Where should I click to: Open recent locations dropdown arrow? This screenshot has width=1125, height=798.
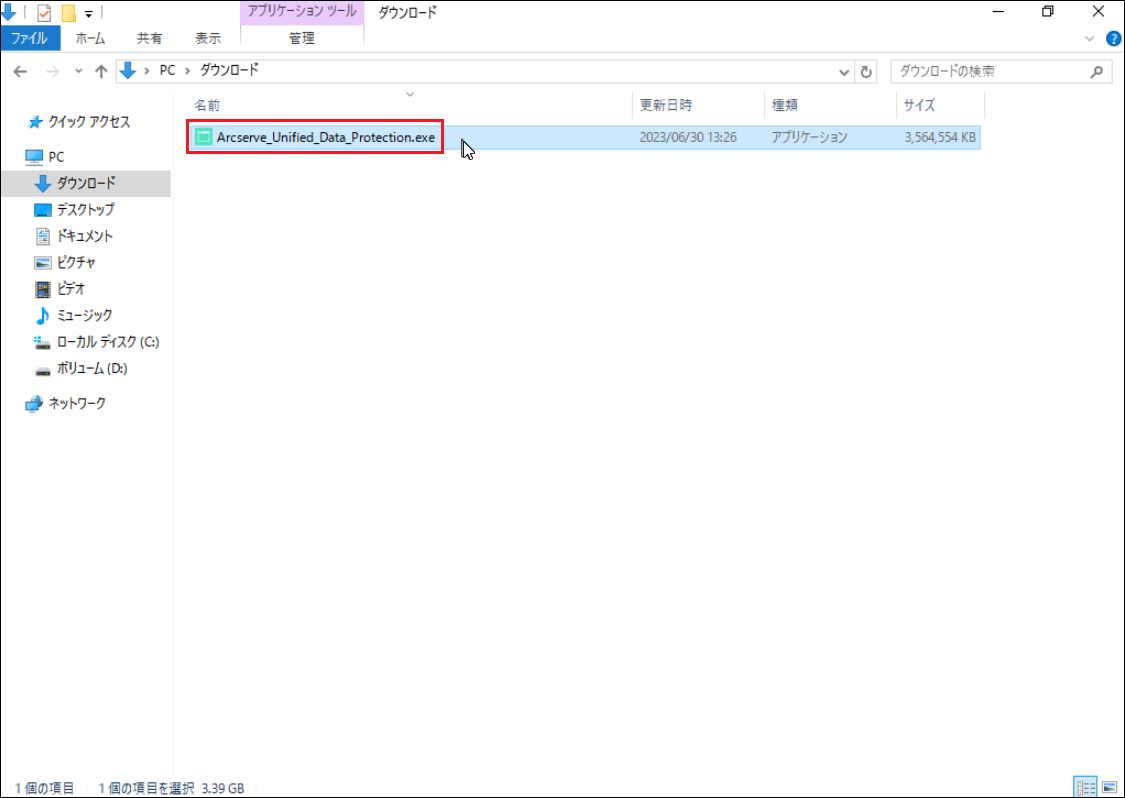[x=78, y=72]
